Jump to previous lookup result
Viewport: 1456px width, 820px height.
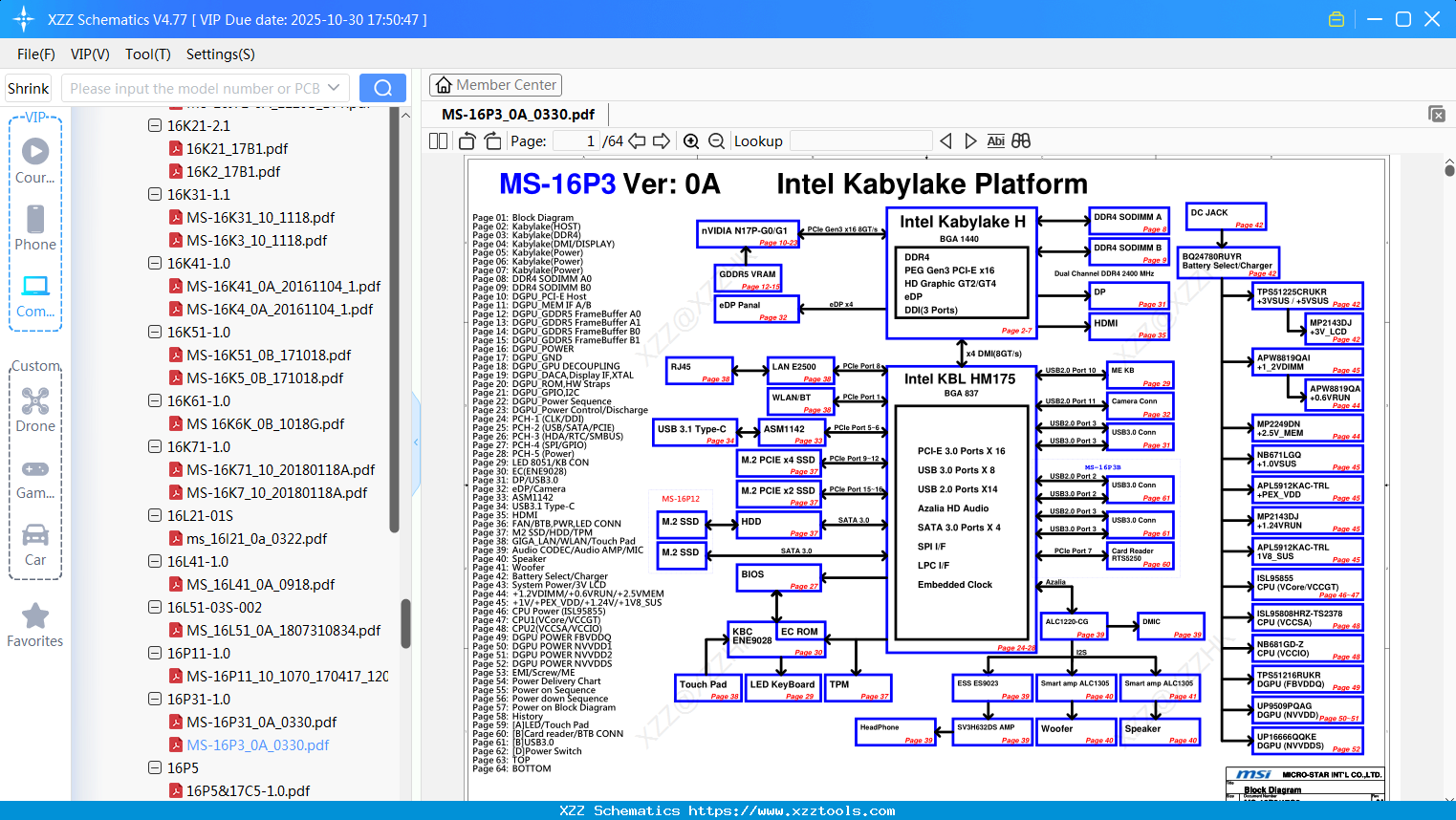point(945,141)
